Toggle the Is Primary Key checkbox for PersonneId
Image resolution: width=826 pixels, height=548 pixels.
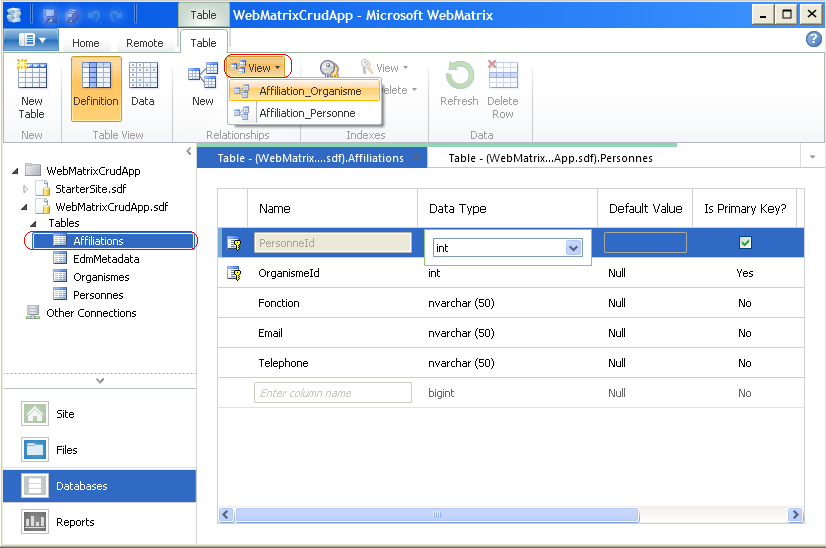745,243
